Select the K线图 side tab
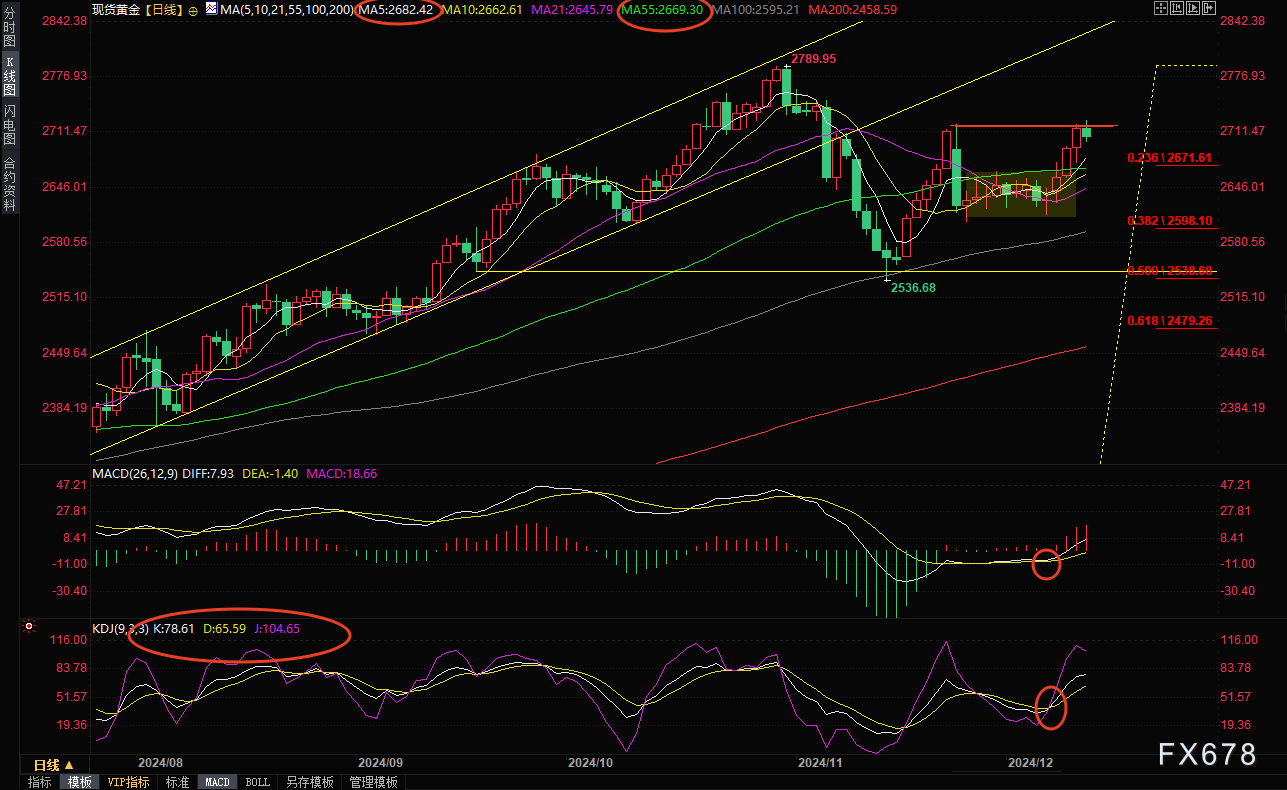This screenshot has width=1287, height=790. point(9,74)
